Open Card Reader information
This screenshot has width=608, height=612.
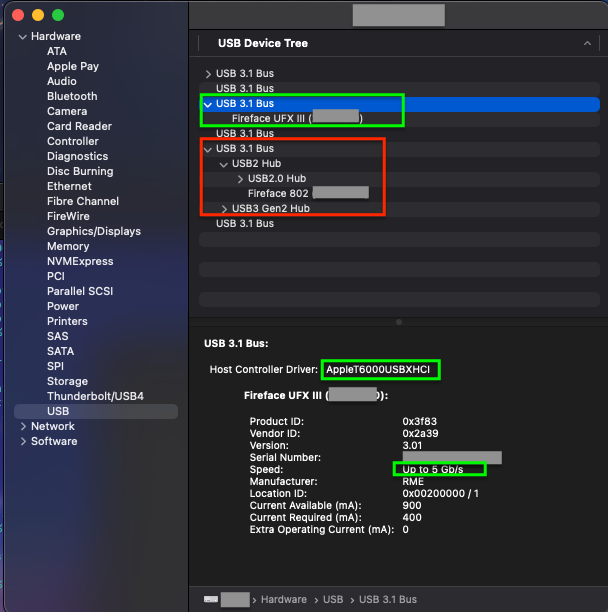pyautogui.click(x=80, y=126)
